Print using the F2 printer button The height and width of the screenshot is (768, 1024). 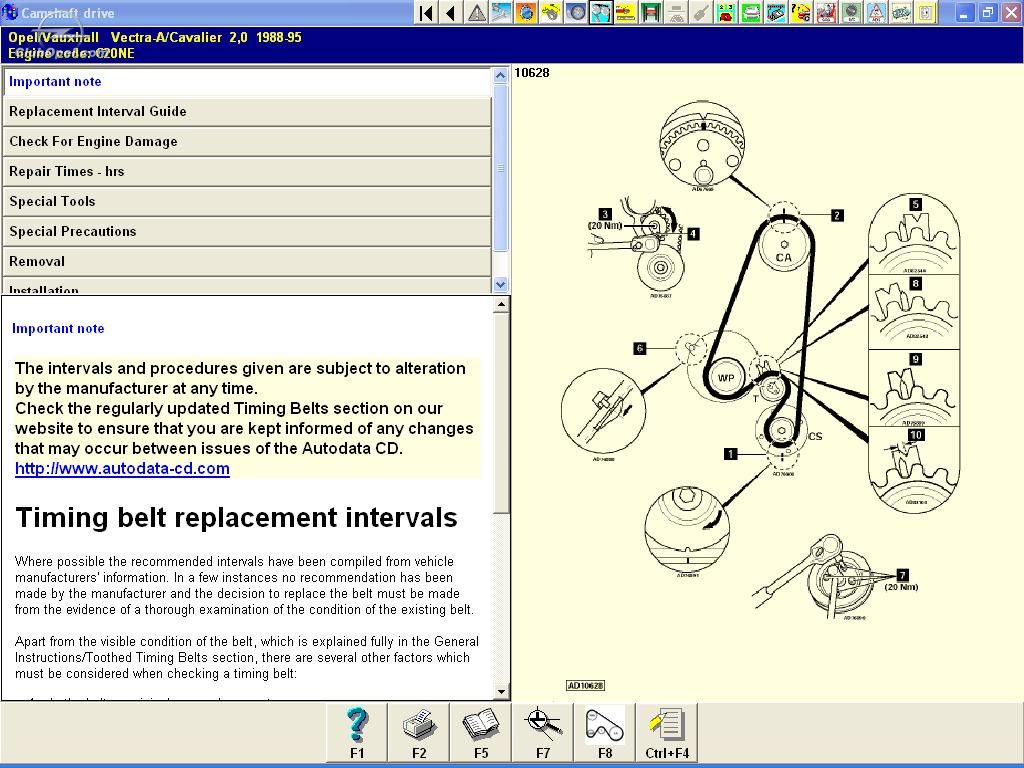(419, 733)
